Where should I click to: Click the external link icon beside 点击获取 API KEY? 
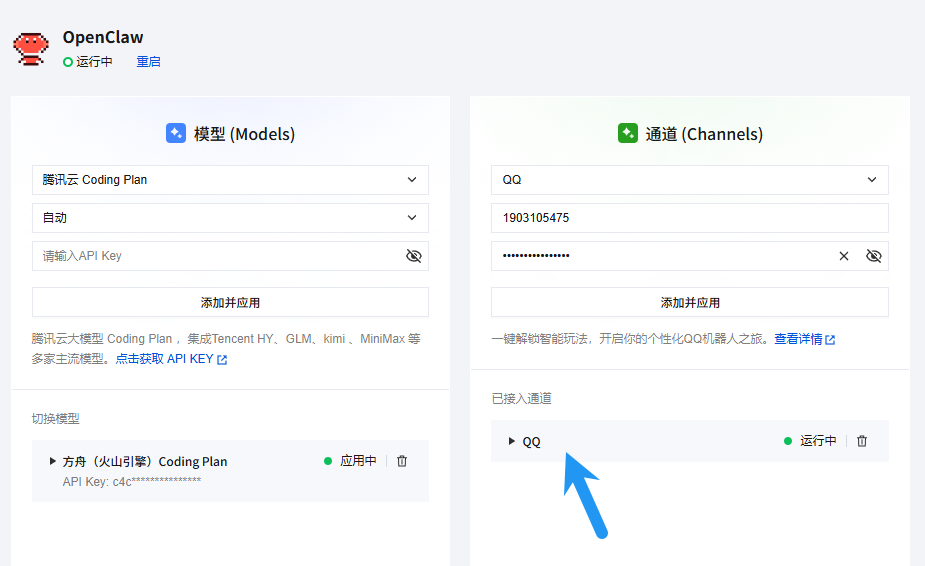click(222, 360)
